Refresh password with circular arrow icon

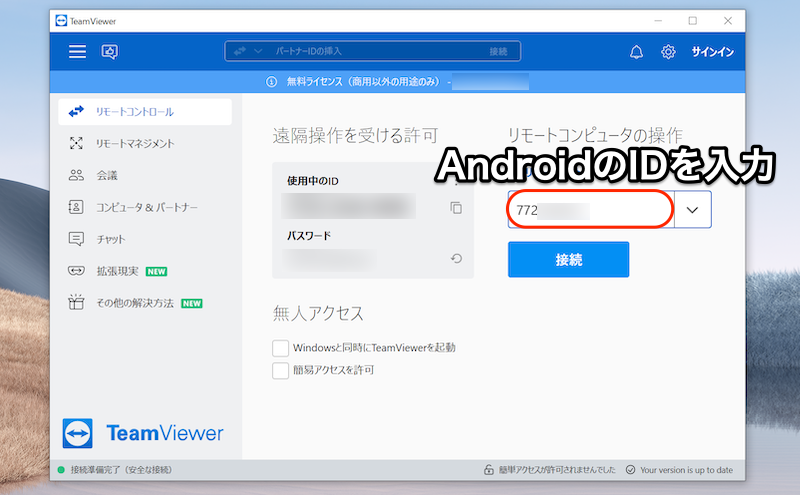456,259
